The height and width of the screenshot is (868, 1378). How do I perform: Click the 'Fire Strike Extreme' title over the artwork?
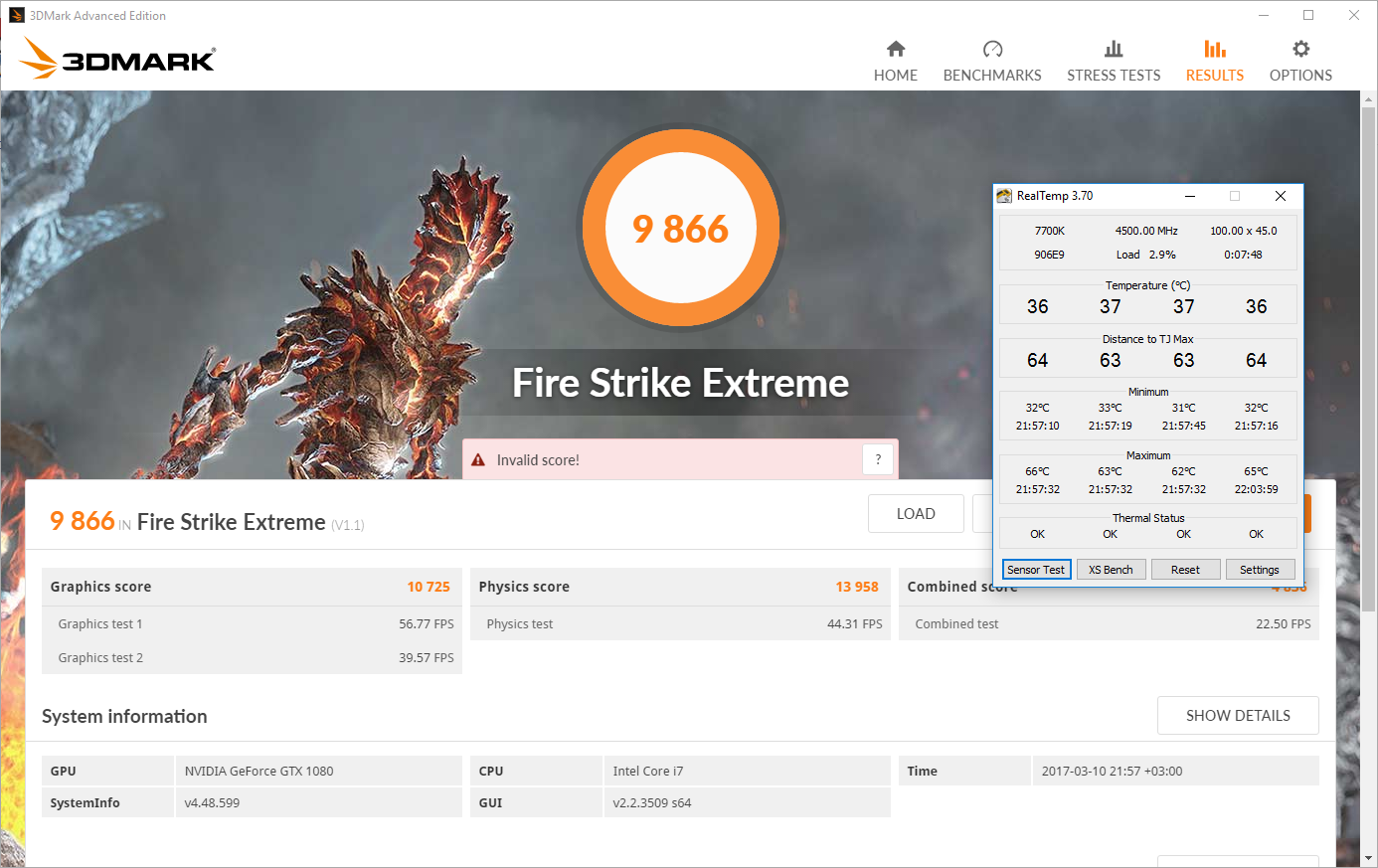(x=681, y=383)
